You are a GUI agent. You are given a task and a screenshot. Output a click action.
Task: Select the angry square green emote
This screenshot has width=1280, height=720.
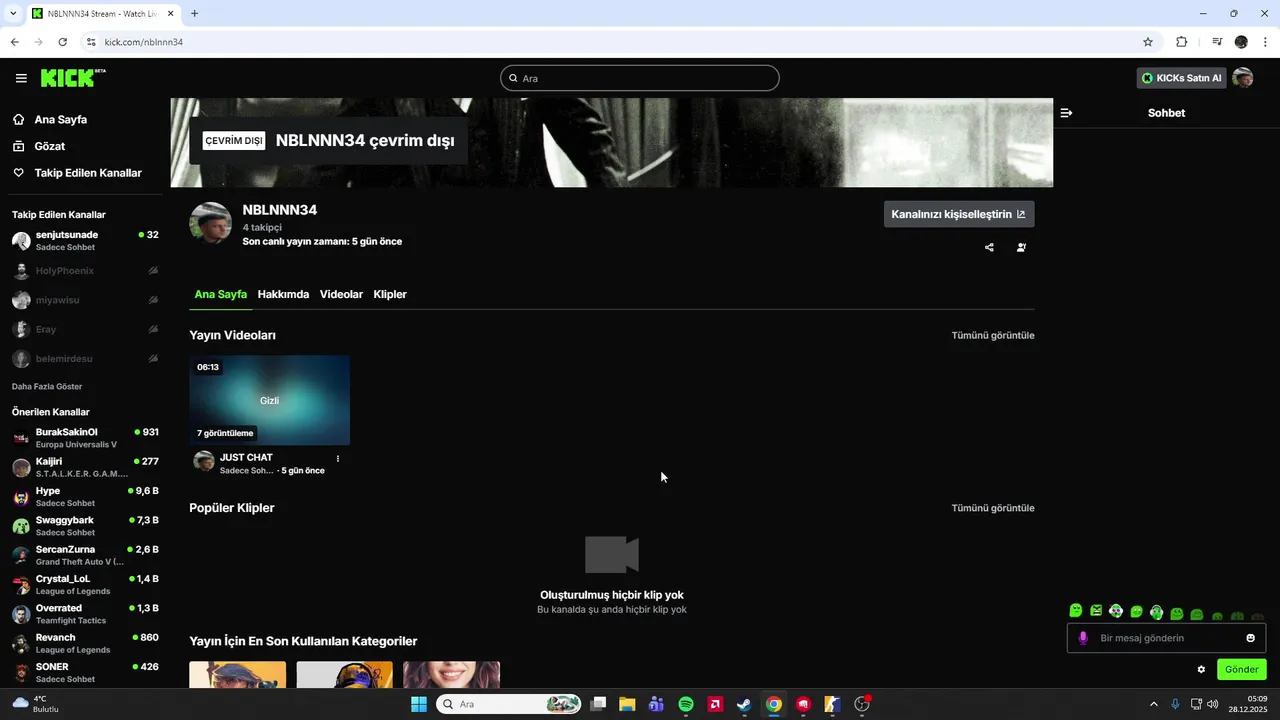[x=1096, y=611]
